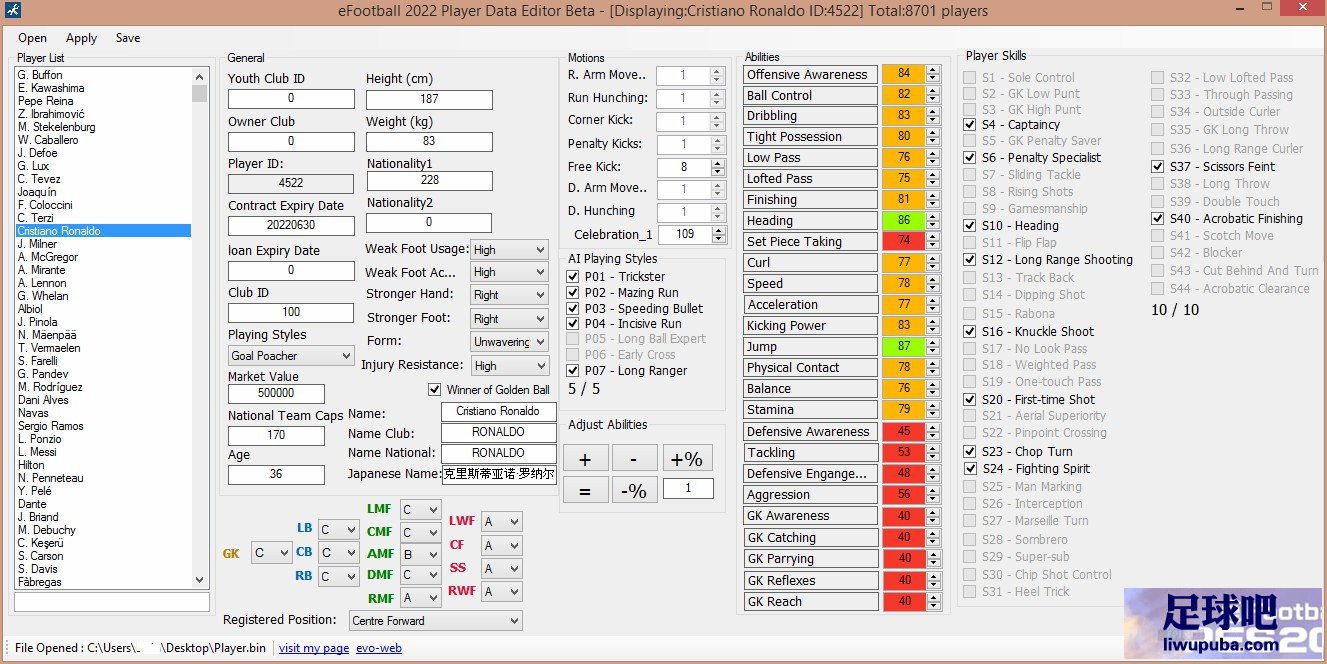Click the player list scroll-down arrow
The height and width of the screenshot is (664, 1327).
tap(200, 580)
